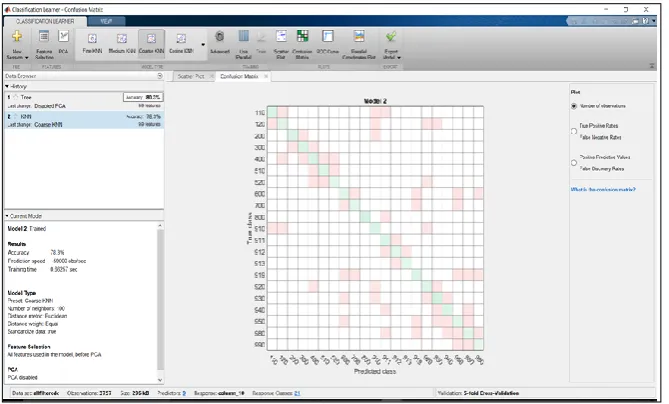
Task: Click the Current Model scroll down arrow
Action: [x=160, y=380]
